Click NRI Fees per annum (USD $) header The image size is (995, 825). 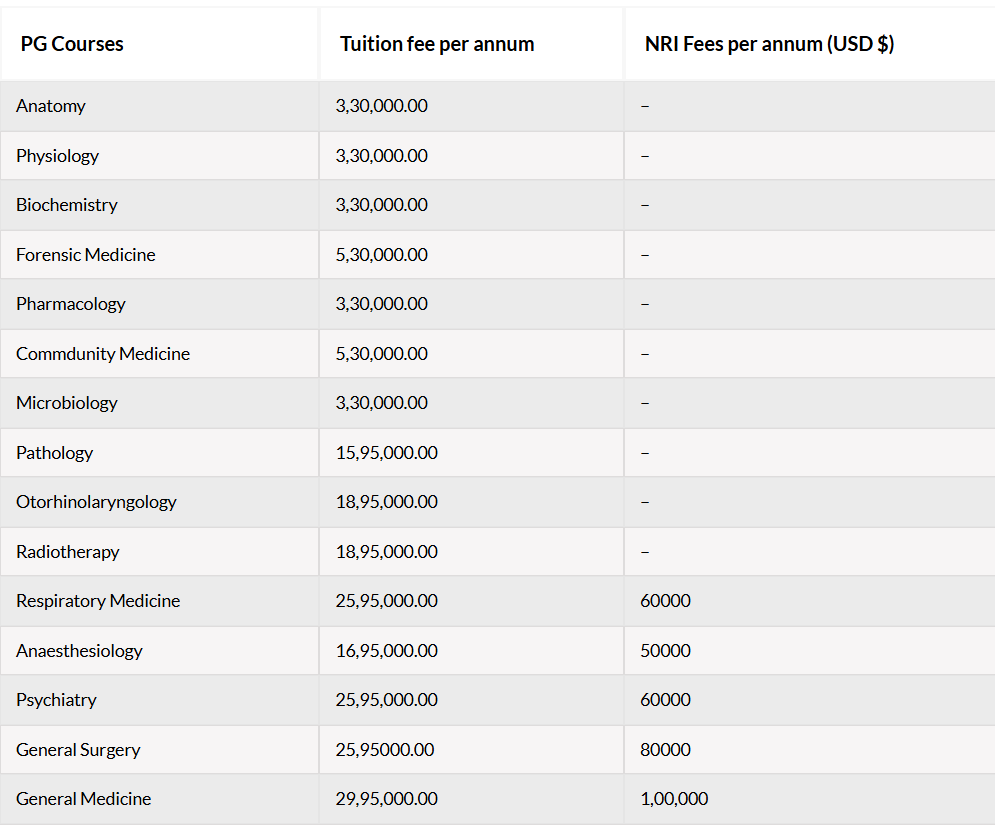pyautogui.click(x=769, y=44)
